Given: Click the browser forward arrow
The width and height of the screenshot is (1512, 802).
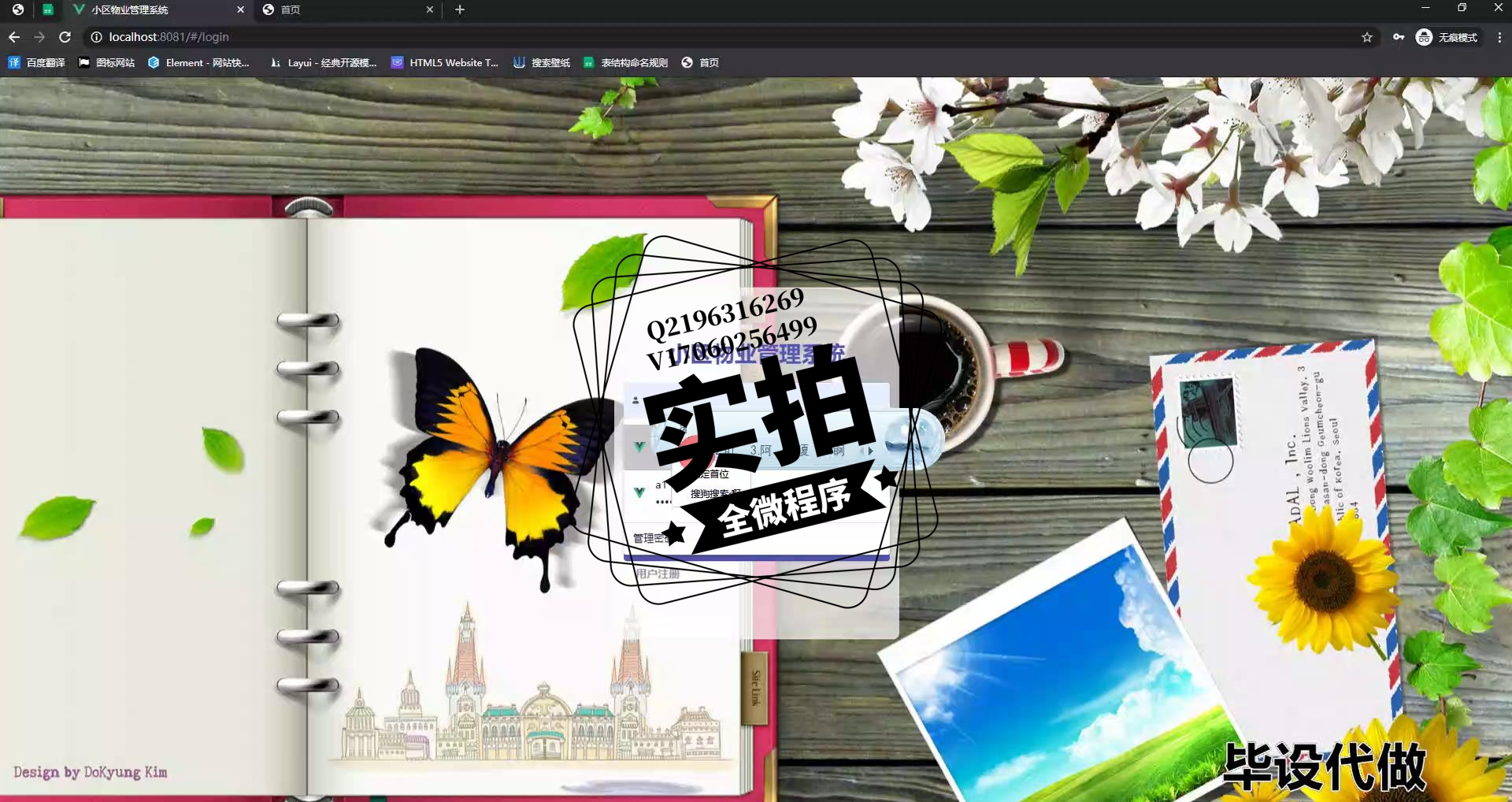Looking at the screenshot, I should pos(39,37).
